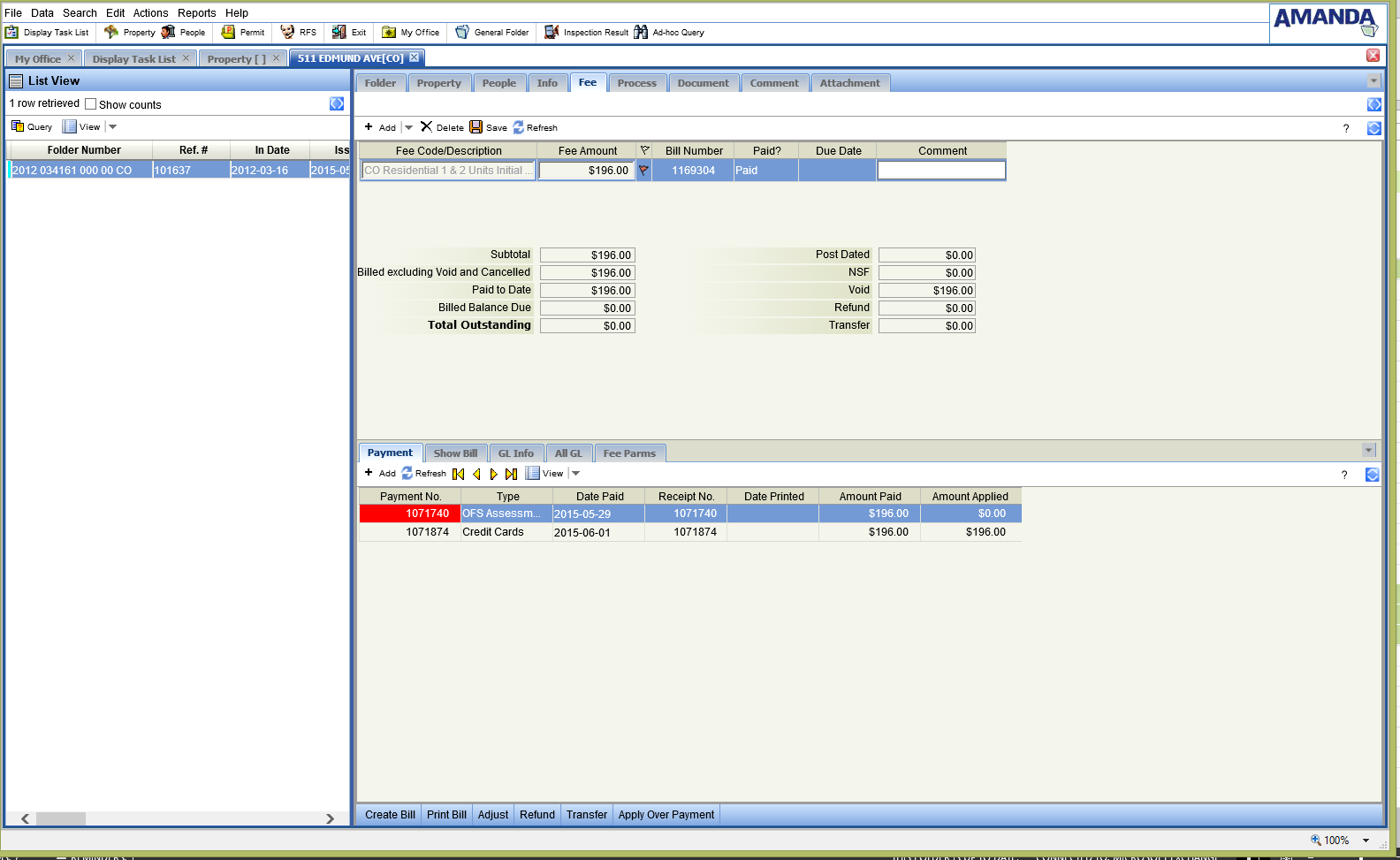Open the Ad-hoc Query binoculars icon
1400x860 pixels.
[641, 33]
